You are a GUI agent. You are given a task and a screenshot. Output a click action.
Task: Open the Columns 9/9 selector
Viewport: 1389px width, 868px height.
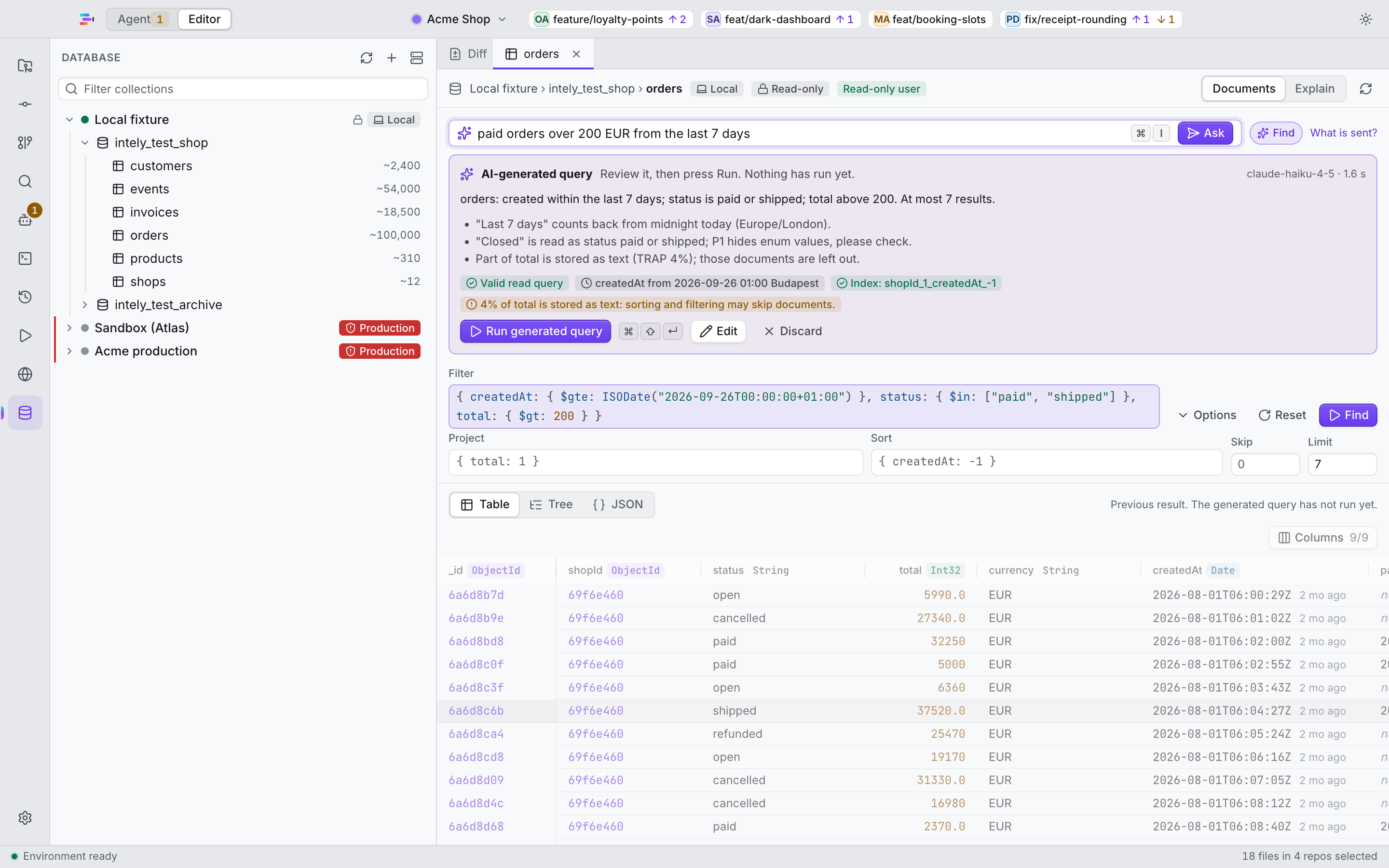1323,538
